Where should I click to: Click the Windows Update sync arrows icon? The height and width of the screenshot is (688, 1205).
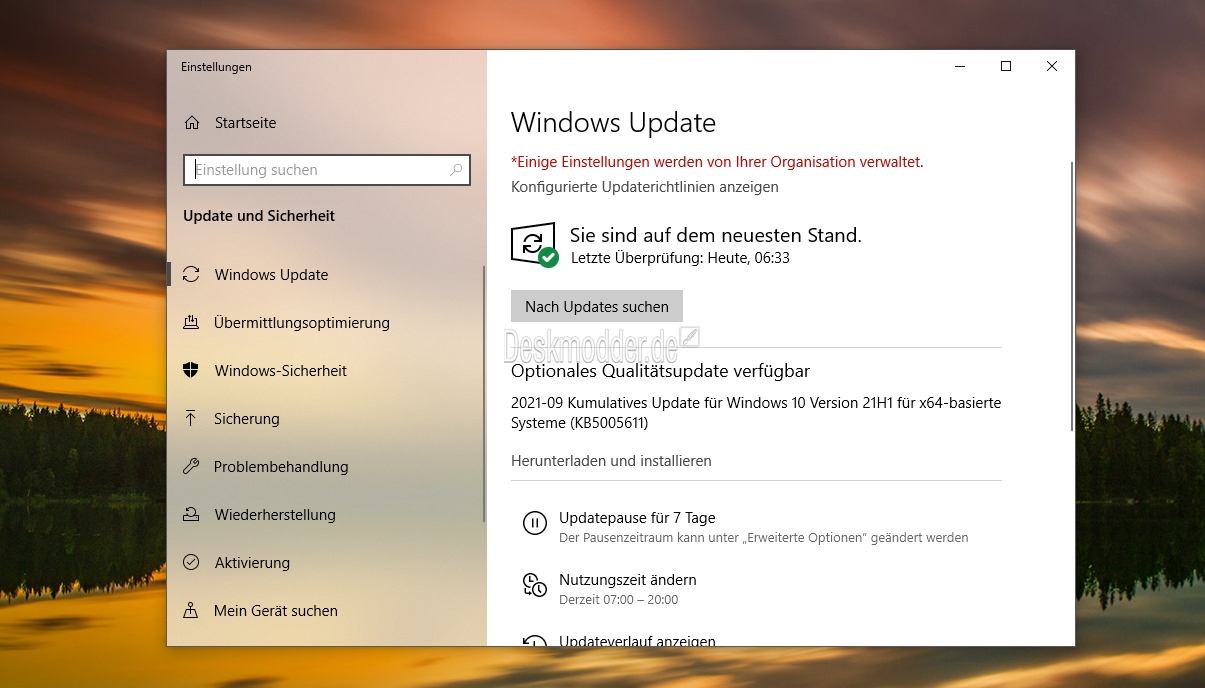click(x=191, y=275)
